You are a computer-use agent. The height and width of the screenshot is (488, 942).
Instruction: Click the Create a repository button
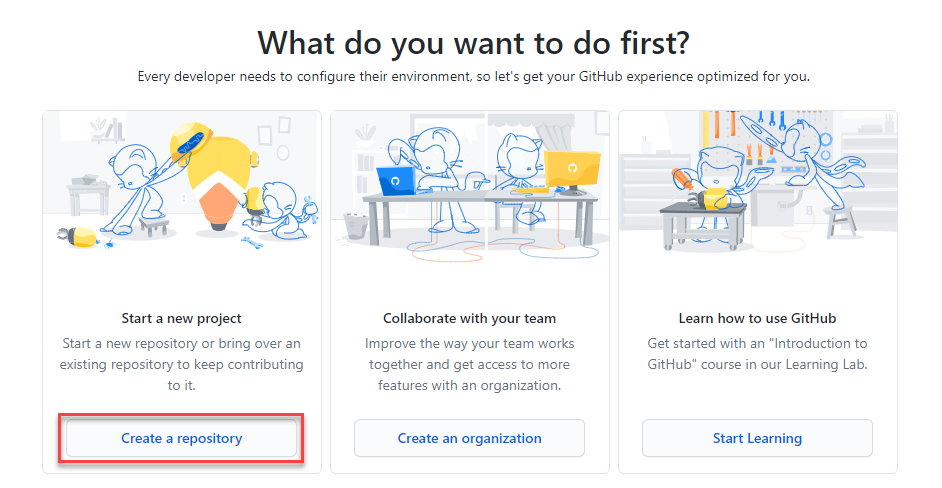(x=181, y=438)
